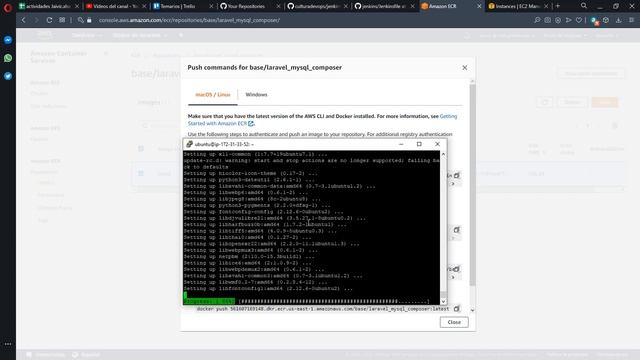640x360 pixels.
Task: Open the AWS Services dropdown in background
Action: [87, 36]
